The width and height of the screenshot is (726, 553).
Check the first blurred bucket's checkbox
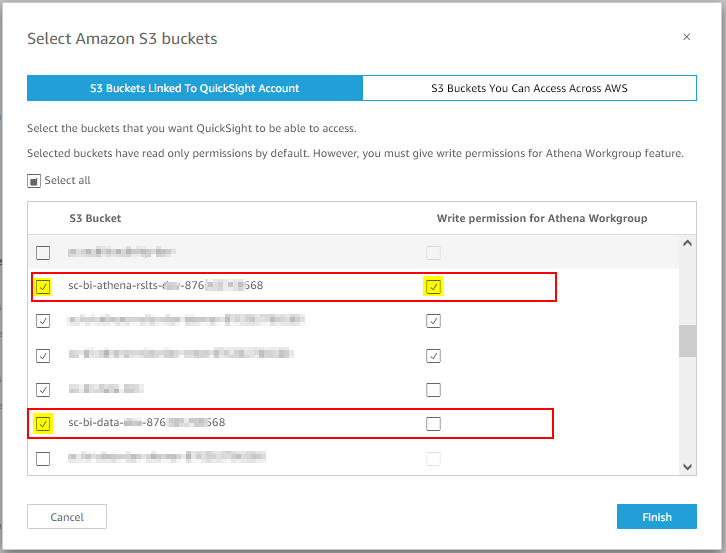point(43,253)
